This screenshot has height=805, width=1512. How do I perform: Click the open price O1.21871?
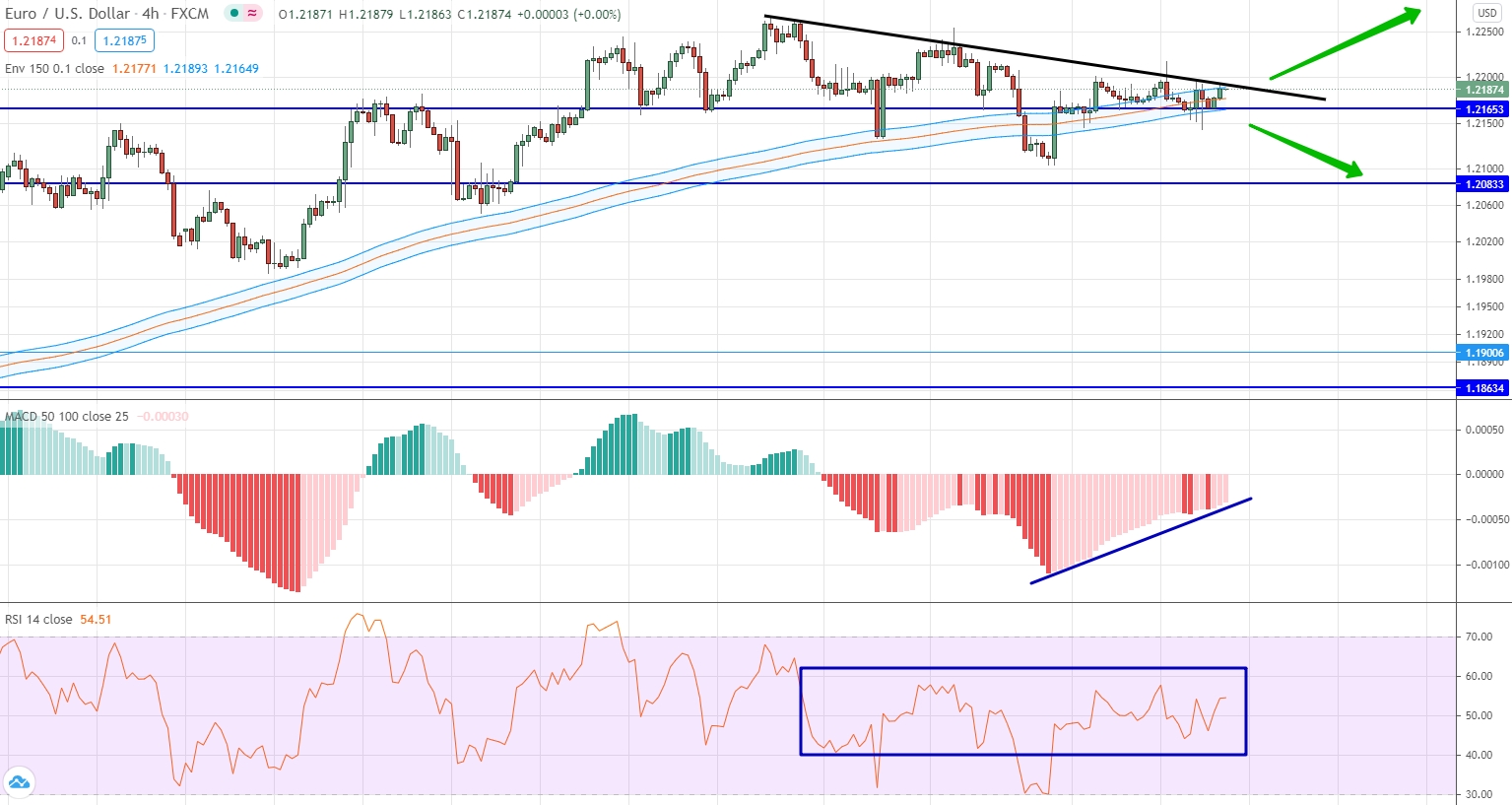coord(305,15)
